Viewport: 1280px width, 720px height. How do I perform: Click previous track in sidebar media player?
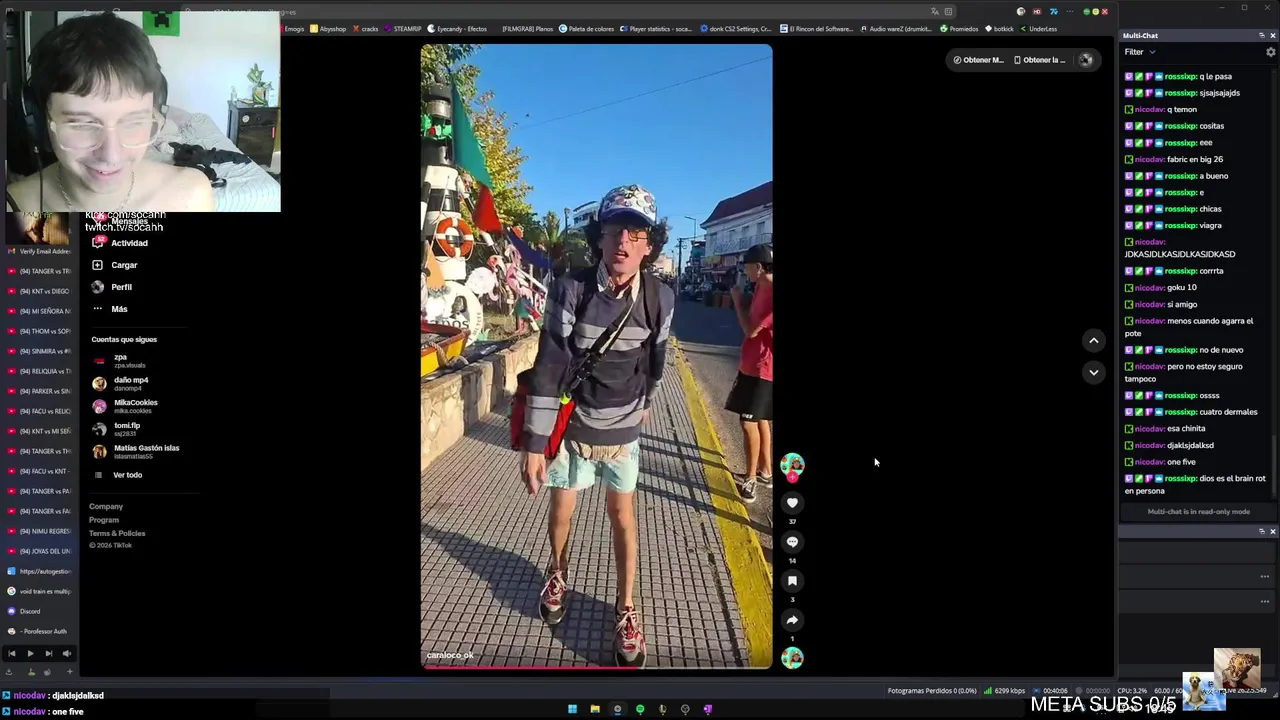(x=11, y=653)
